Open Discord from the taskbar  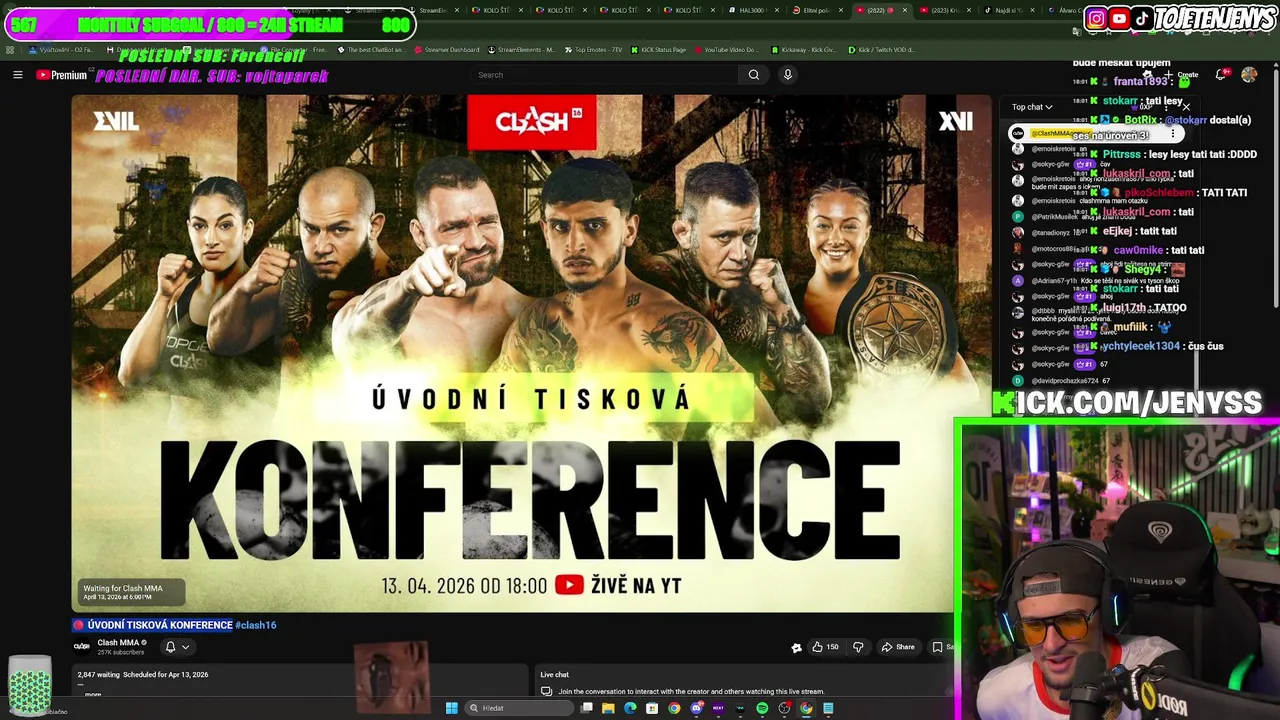coord(697,708)
